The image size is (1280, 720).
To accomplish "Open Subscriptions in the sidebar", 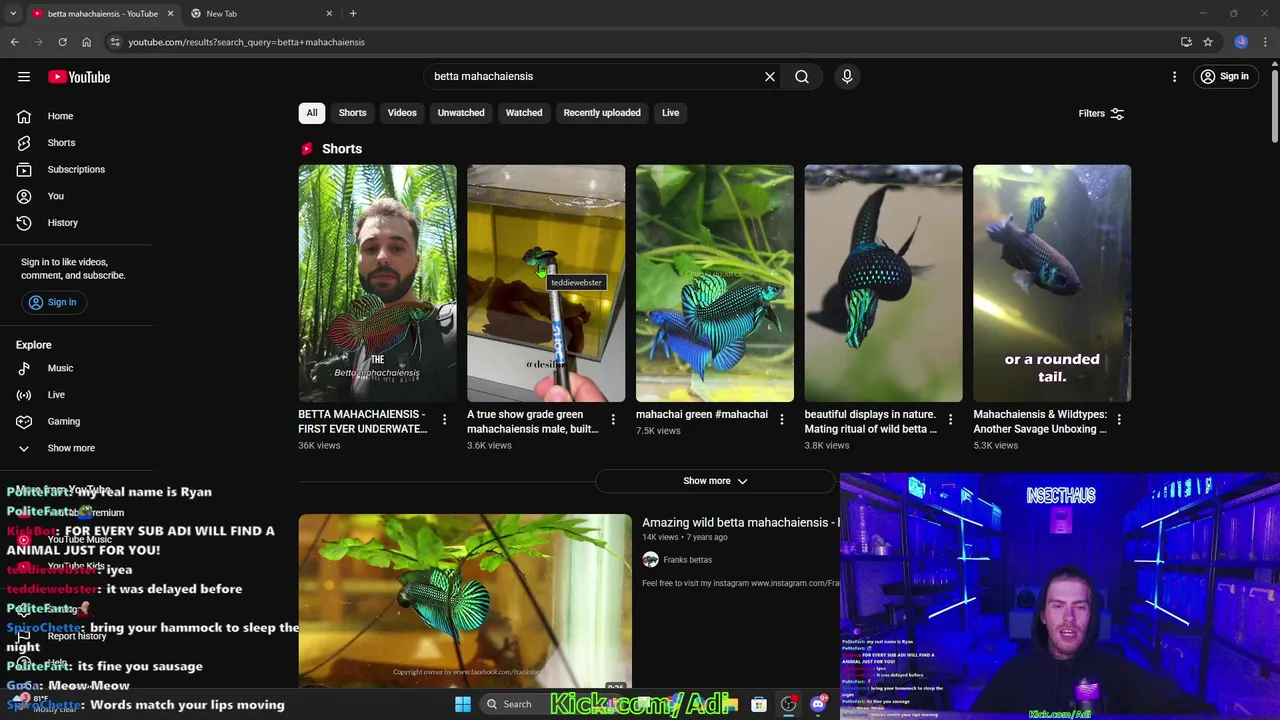I will (76, 169).
